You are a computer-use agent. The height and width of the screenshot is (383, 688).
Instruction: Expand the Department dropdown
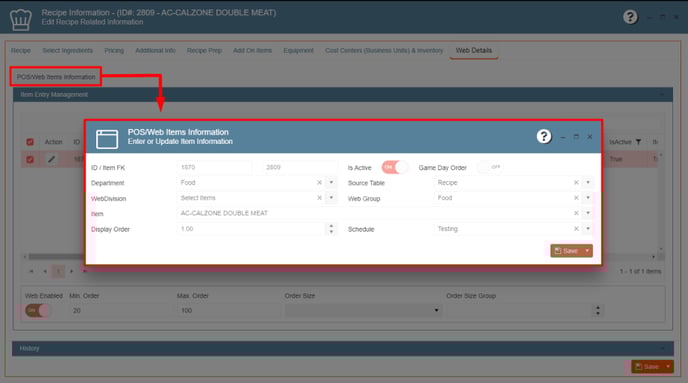coord(331,183)
